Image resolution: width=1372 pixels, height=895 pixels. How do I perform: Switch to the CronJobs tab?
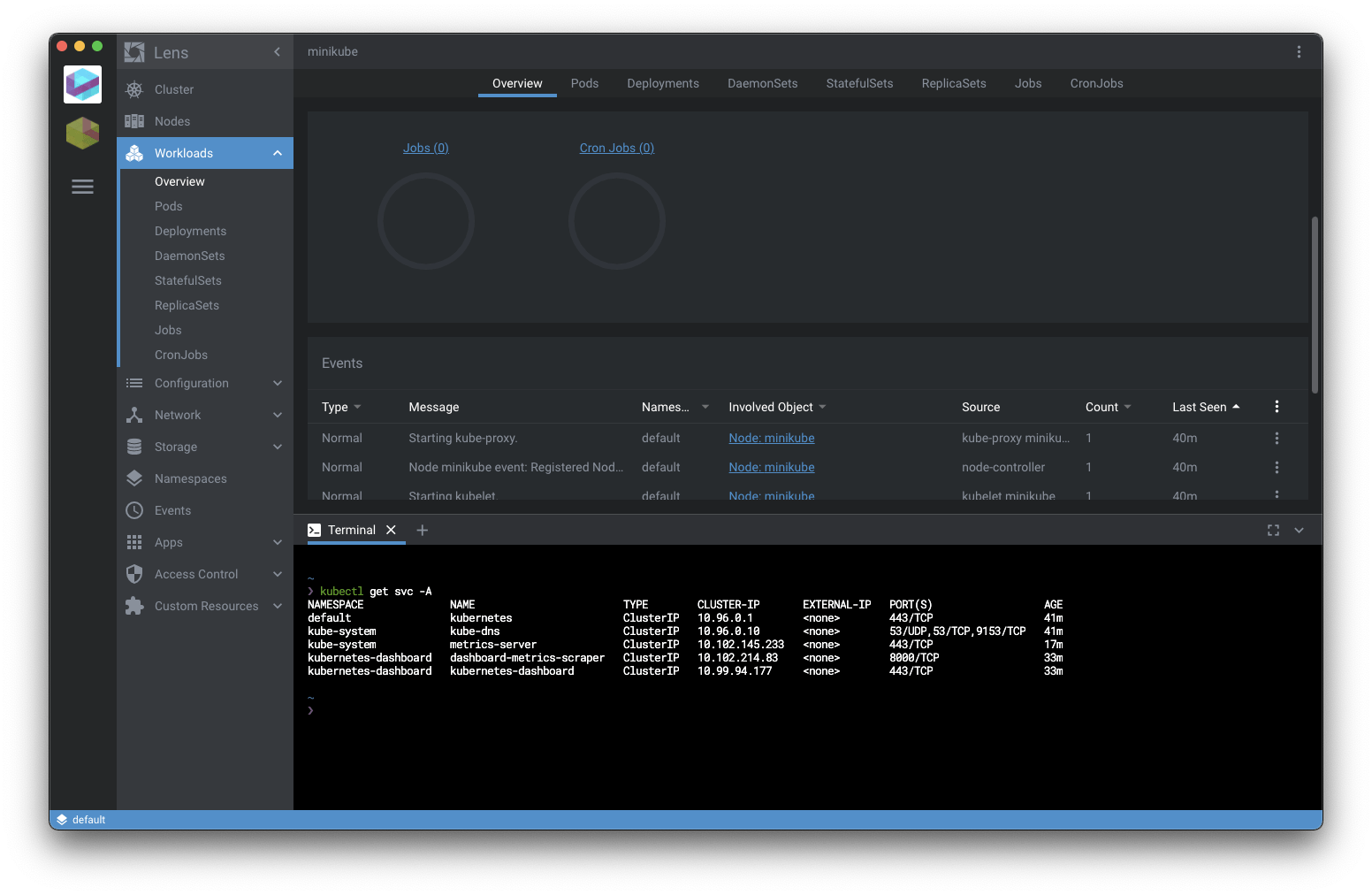click(x=1096, y=83)
